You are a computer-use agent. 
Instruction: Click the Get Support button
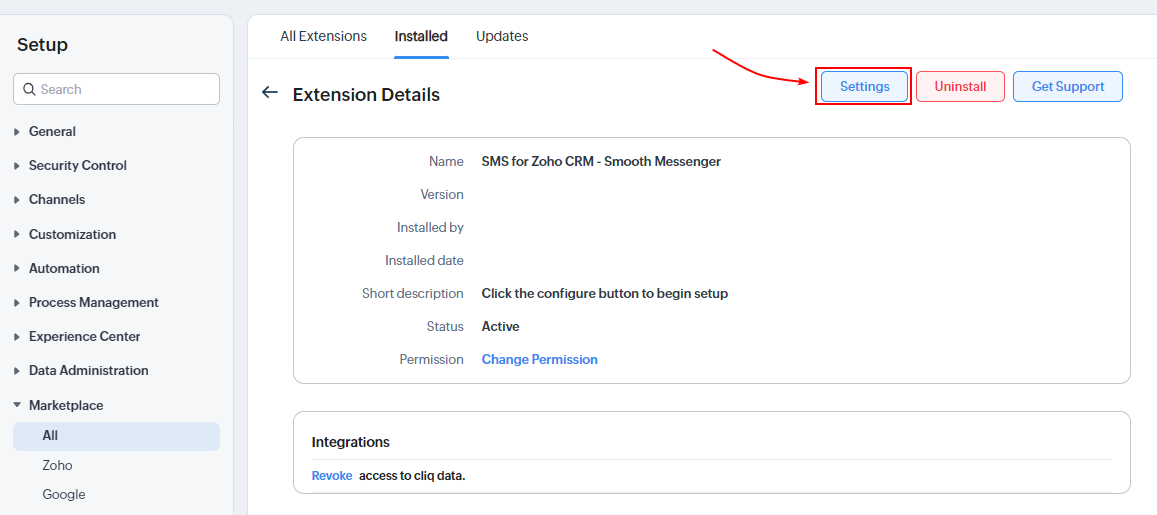pos(1068,86)
